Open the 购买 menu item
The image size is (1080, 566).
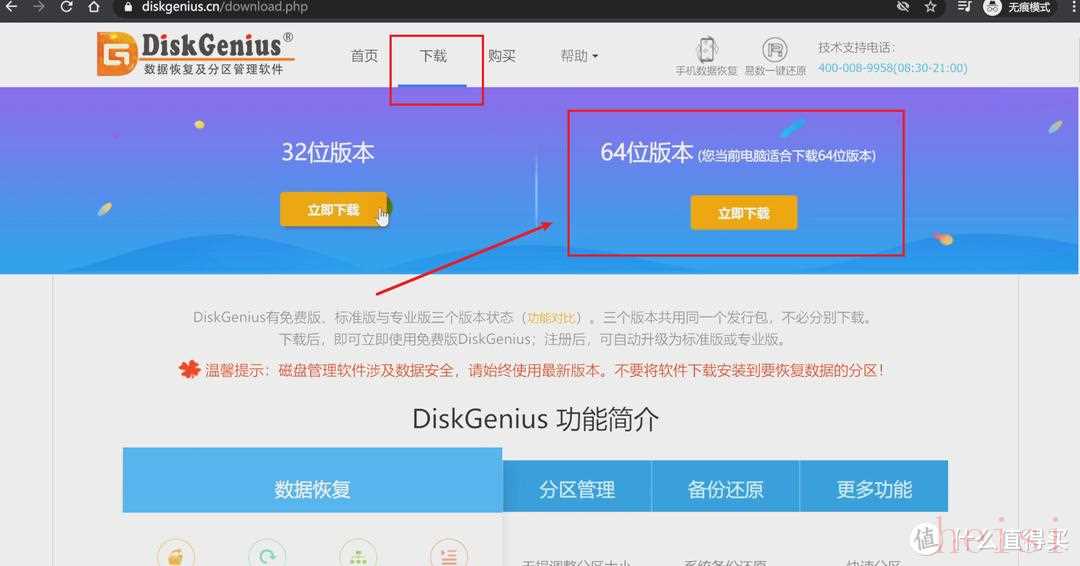pyautogui.click(x=501, y=56)
